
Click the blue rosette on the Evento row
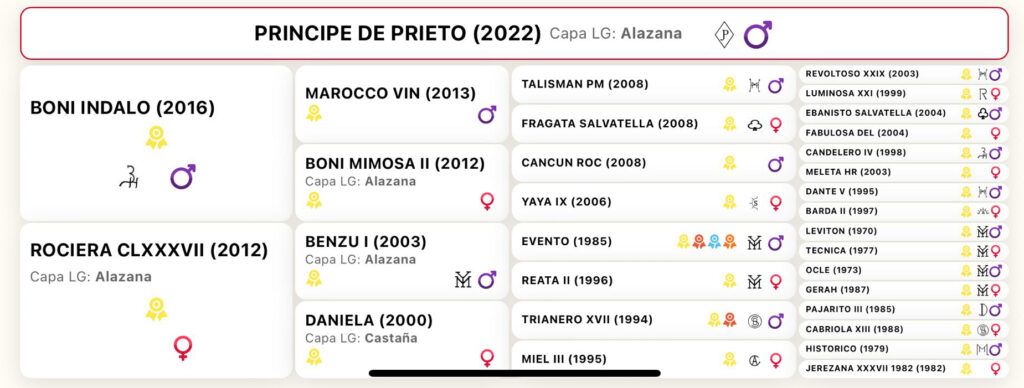coord(714,242)
